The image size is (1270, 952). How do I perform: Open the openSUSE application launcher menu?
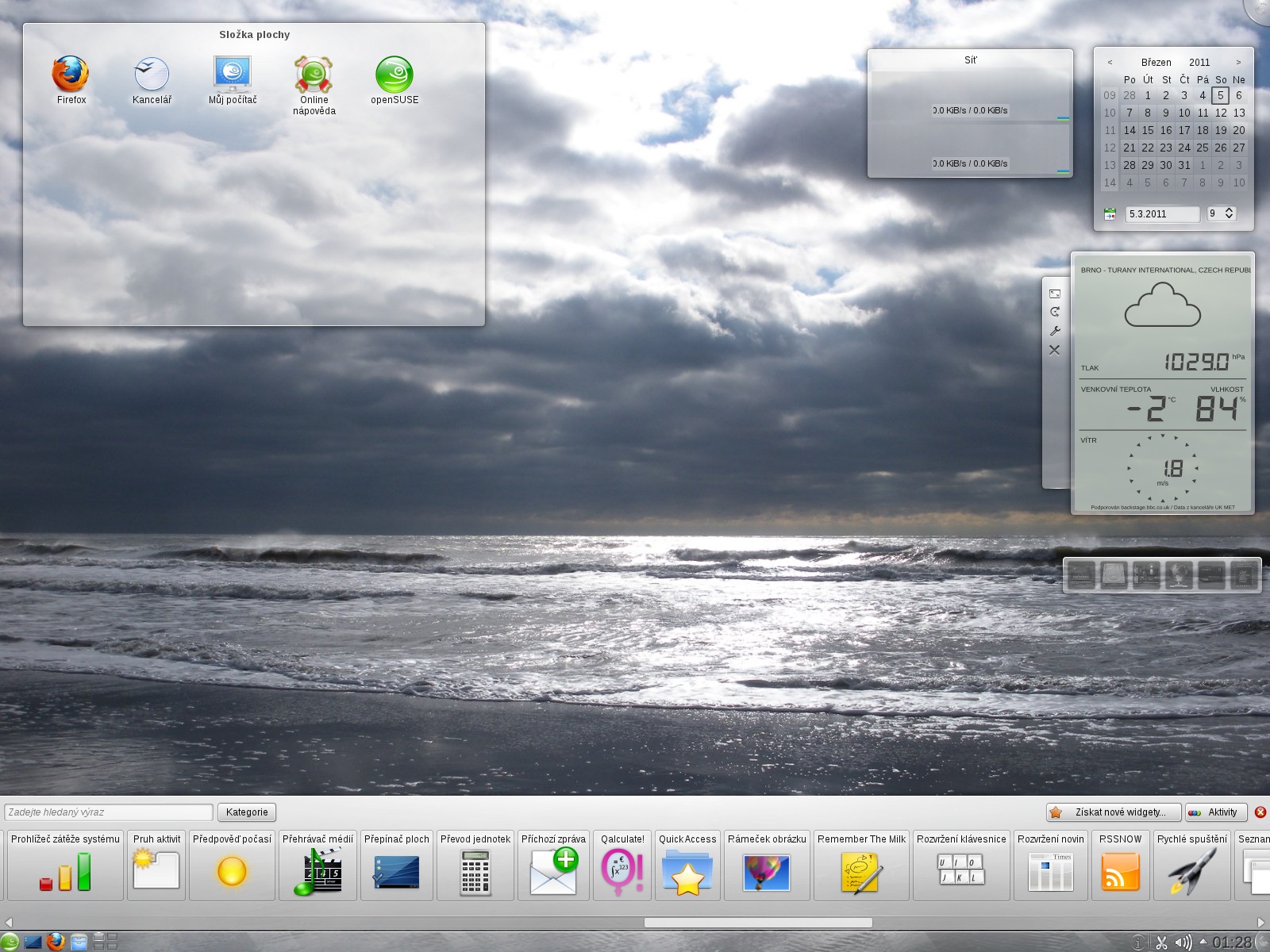pos(10,942)
